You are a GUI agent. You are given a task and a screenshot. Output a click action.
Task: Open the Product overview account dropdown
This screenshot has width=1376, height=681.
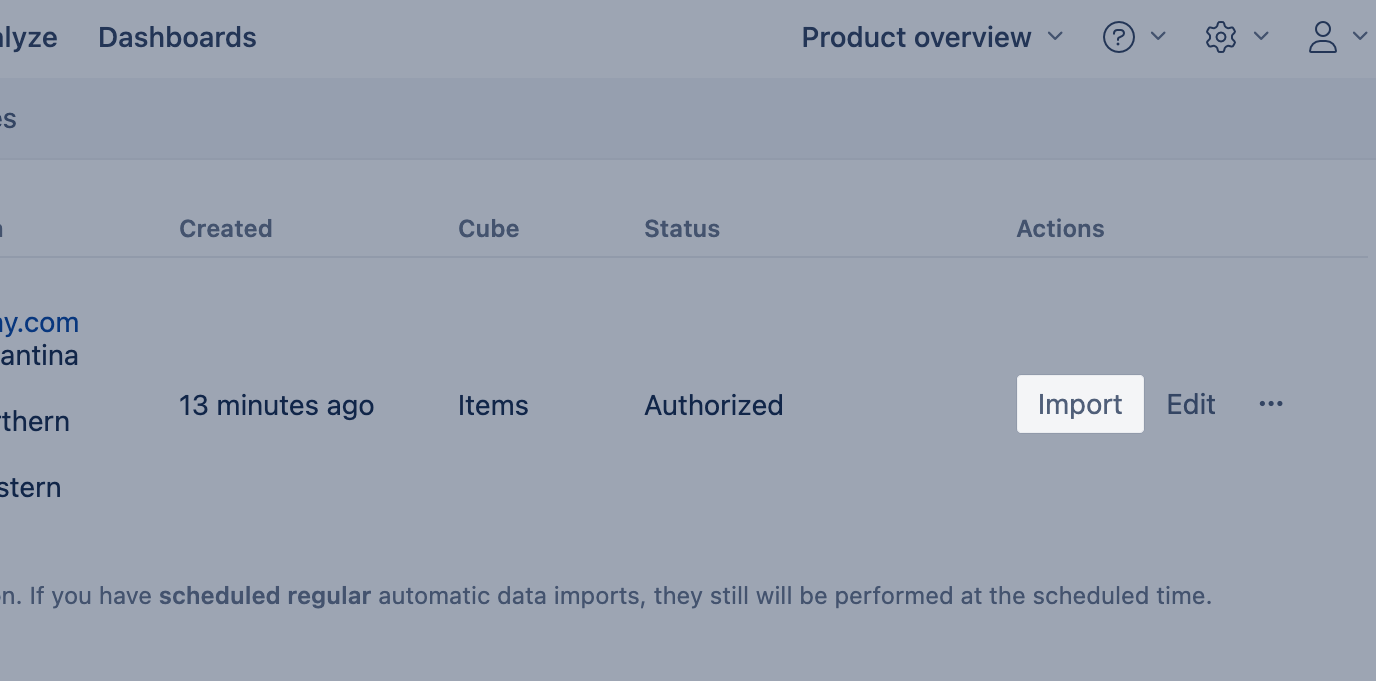(x=931, y=38)
